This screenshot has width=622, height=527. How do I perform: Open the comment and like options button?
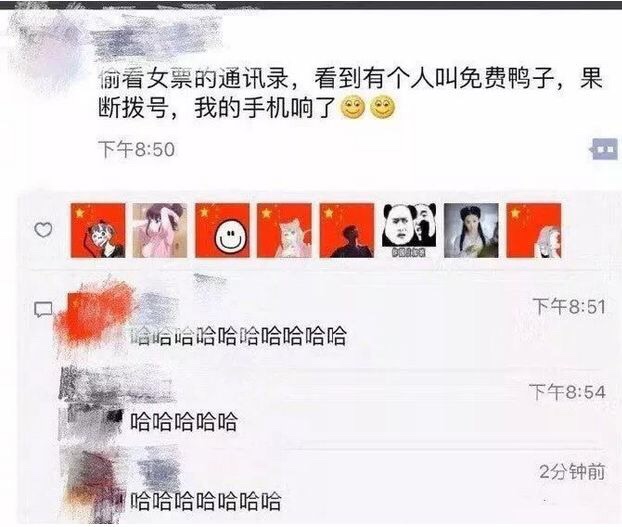604,149
